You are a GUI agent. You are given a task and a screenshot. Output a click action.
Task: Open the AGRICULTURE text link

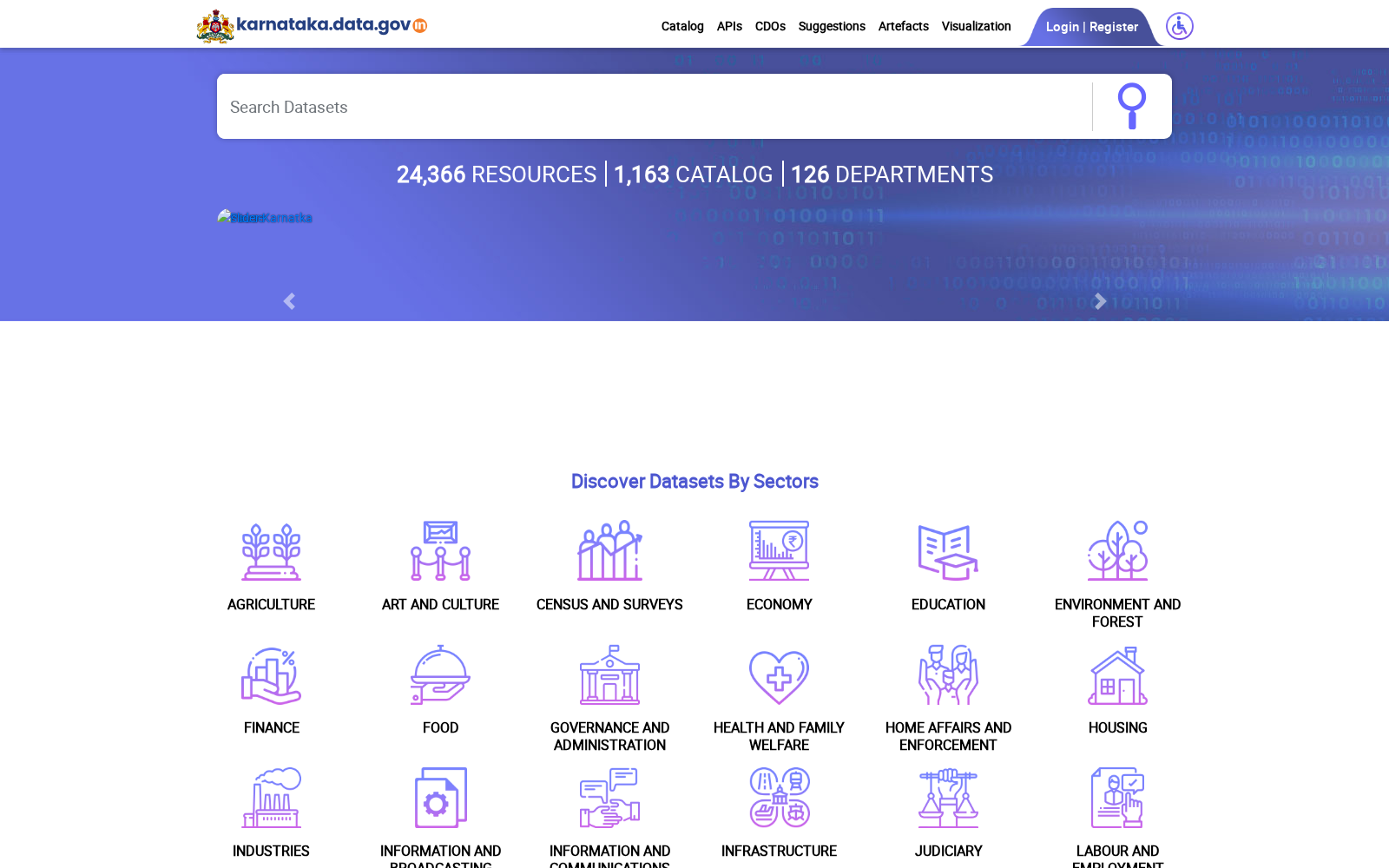coord(271,604)
